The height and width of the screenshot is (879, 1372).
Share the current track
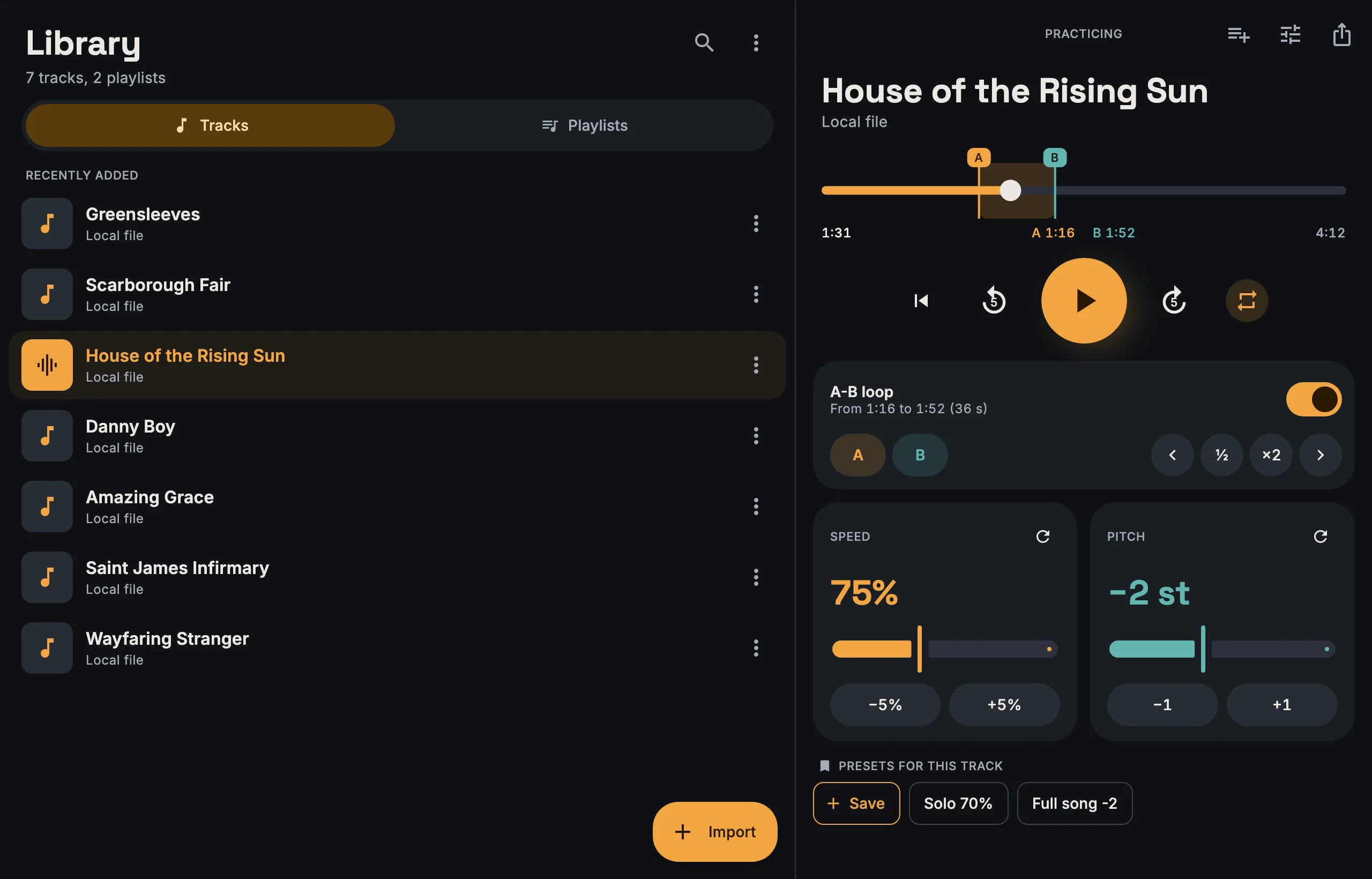1341,34
